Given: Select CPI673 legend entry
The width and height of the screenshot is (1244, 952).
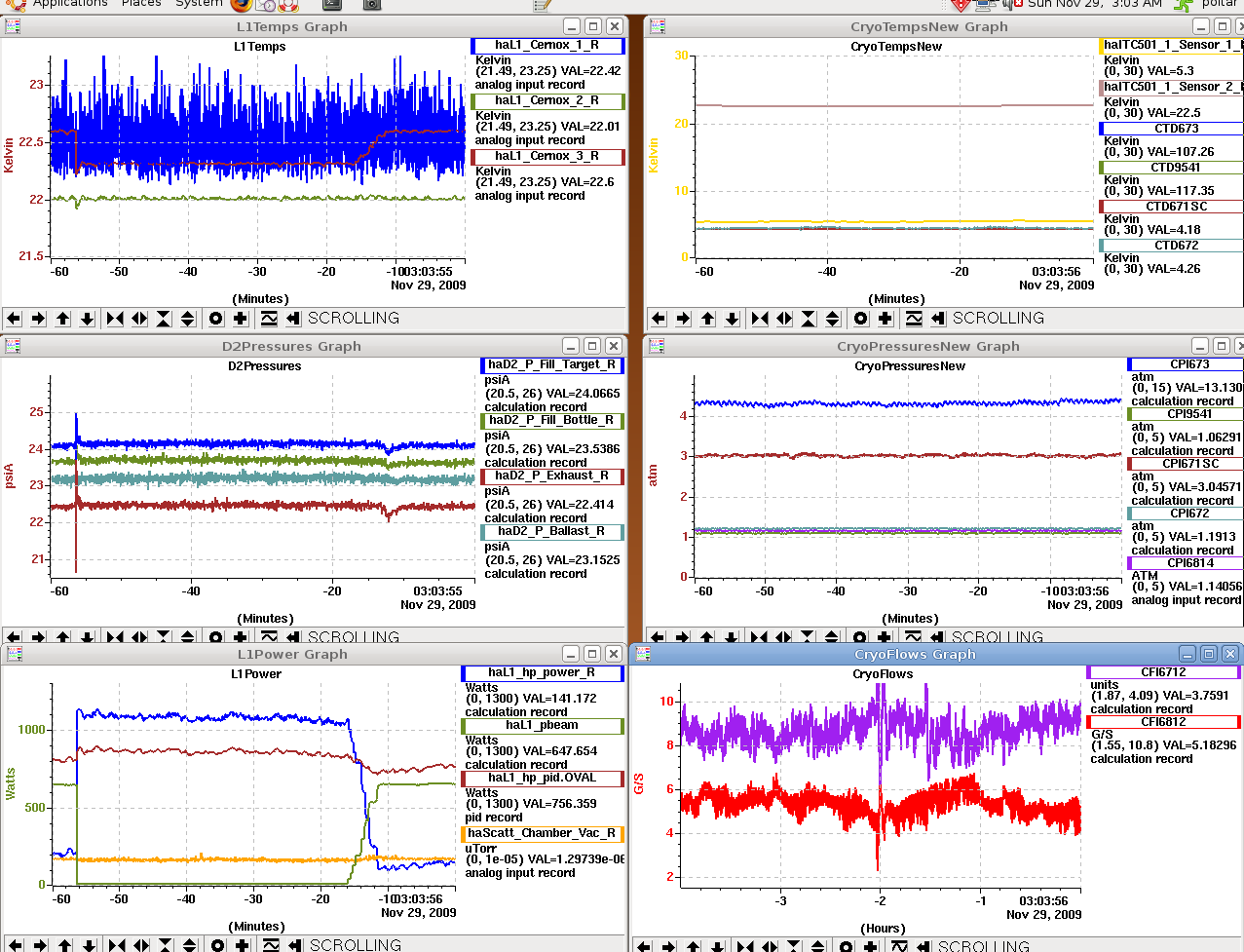Looking at the screenshot, I should click(1186, 364).
